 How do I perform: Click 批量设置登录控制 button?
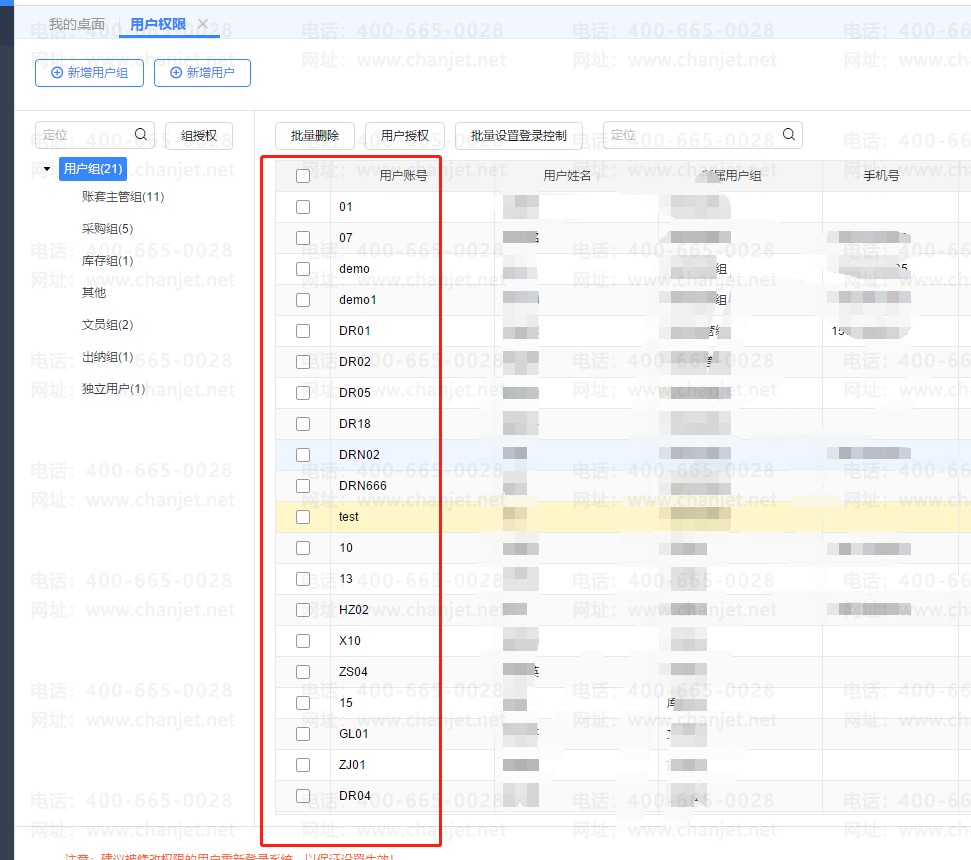pyautogui.click(x=518, y=136)
